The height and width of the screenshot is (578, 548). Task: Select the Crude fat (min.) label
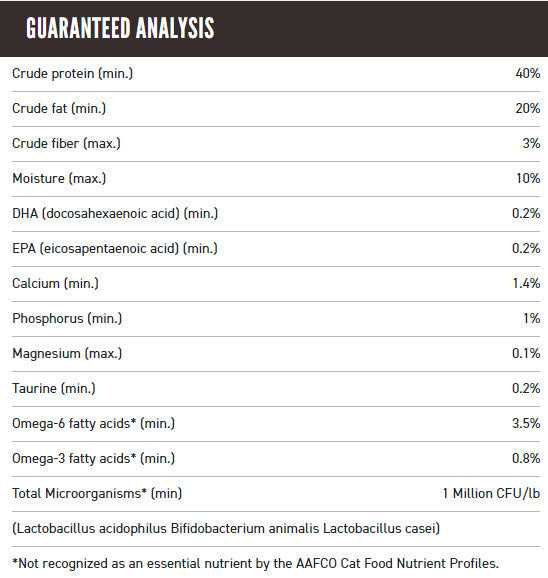click(59, 109)
